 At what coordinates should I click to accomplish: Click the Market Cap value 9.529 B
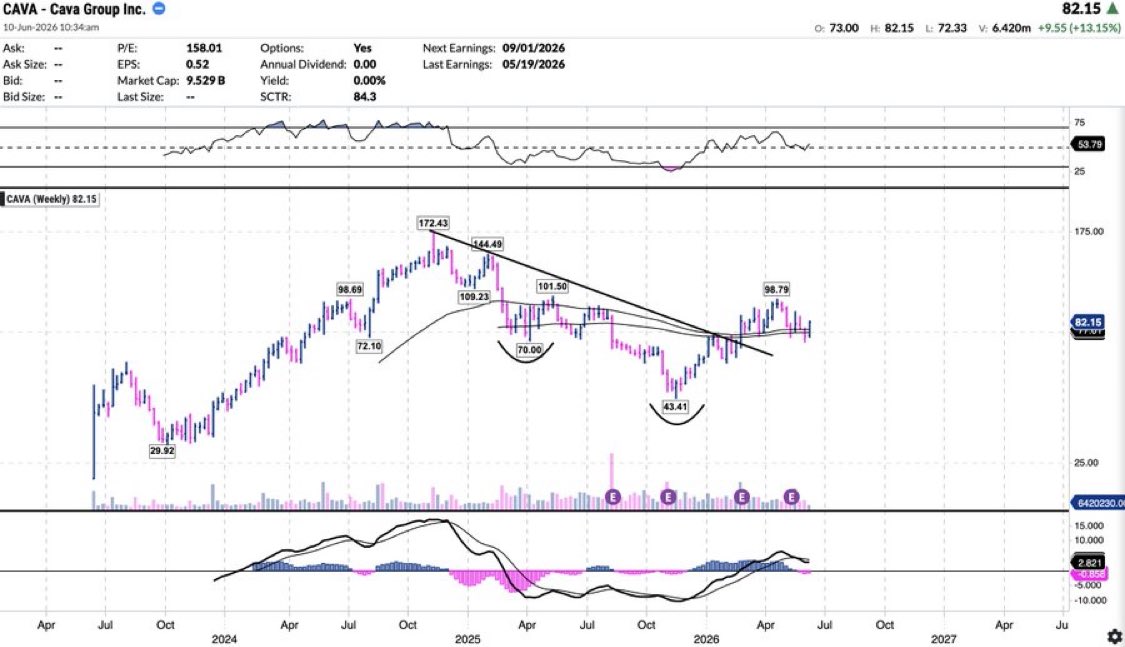[205, 80]
